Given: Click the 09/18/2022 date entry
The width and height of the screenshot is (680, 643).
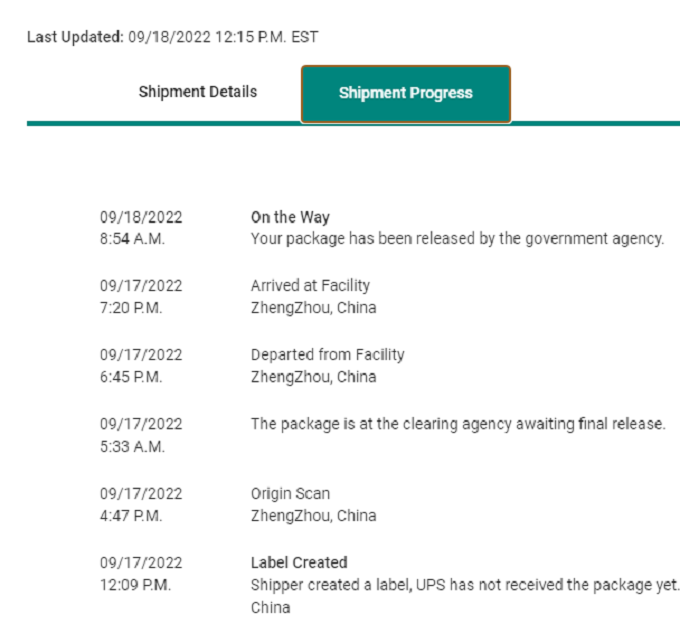Looking at the screenshot, I should click(141, 217).
